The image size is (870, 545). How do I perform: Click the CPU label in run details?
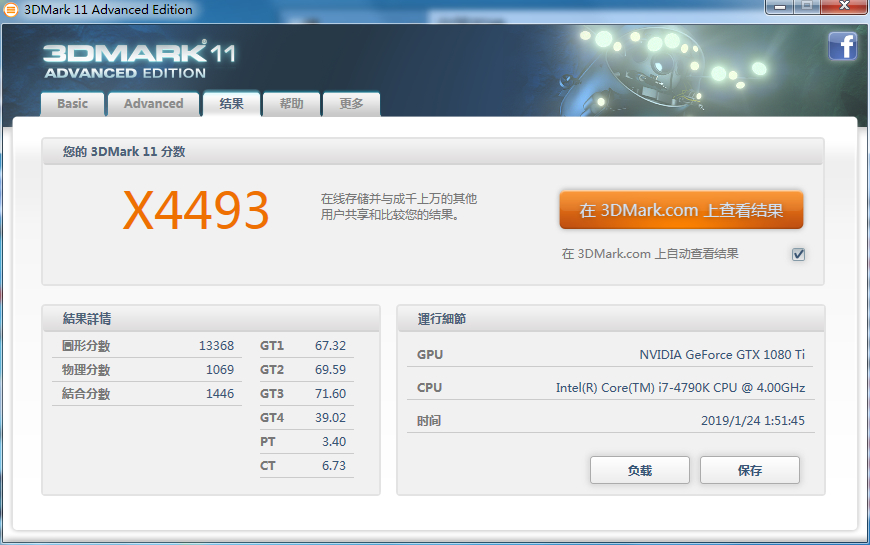coord(429,387)
